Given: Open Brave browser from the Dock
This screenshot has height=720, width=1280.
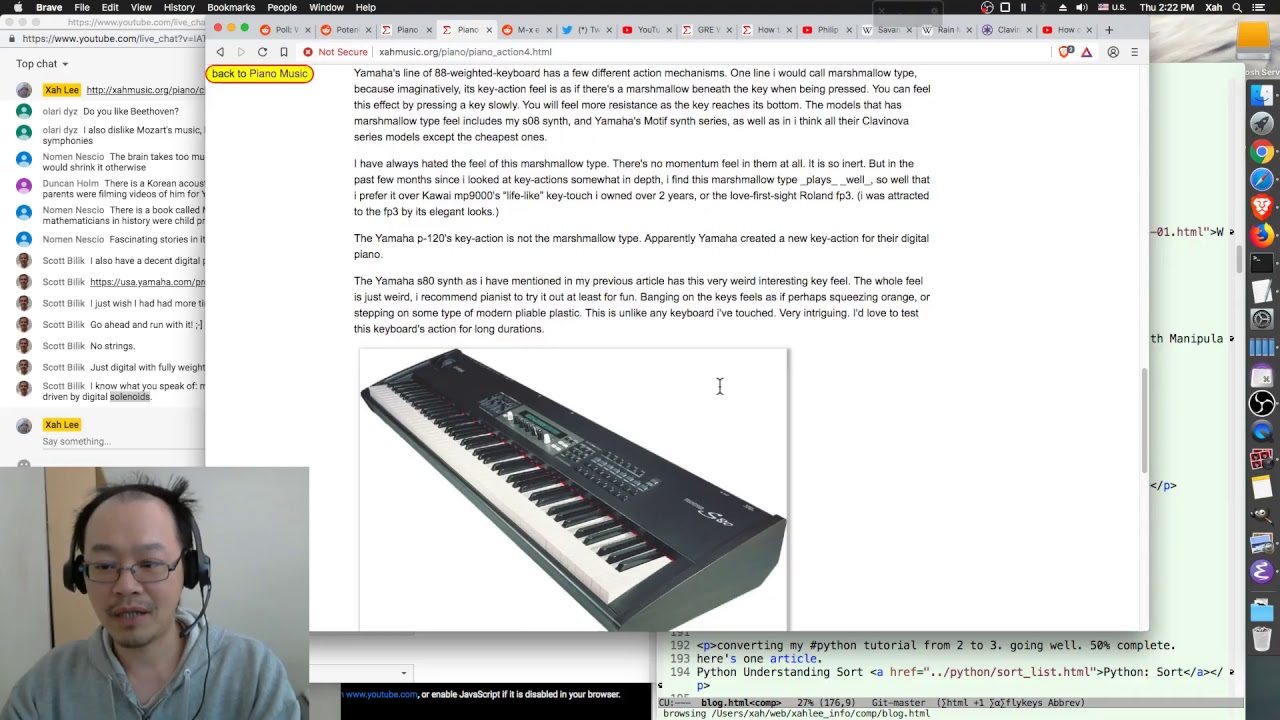Looking at the screenshot, I should (x=1262, y=208).
